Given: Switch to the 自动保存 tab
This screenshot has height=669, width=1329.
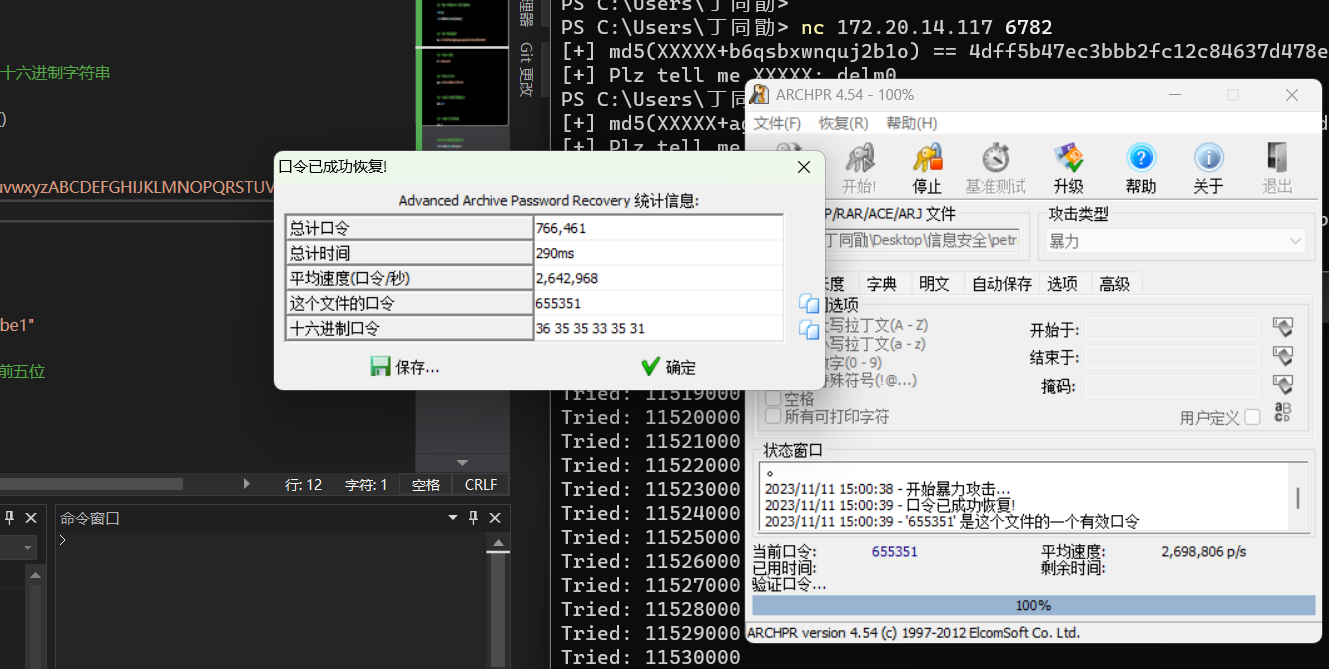Looking at the screenshot, I should [x=1002, y=284].
